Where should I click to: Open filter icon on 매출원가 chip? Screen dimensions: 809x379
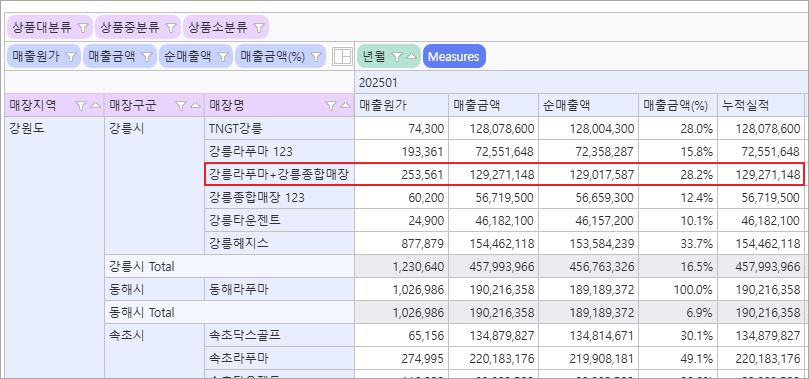[x=71, y=57]
